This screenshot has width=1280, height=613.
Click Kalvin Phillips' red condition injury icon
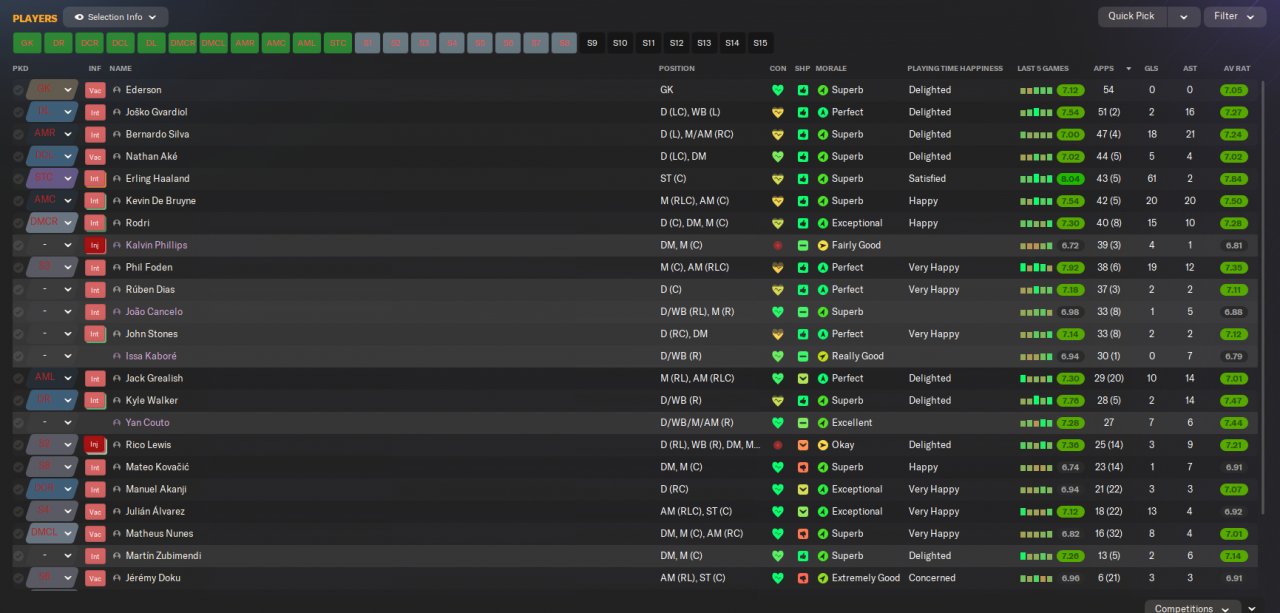[x=778, y=245]
